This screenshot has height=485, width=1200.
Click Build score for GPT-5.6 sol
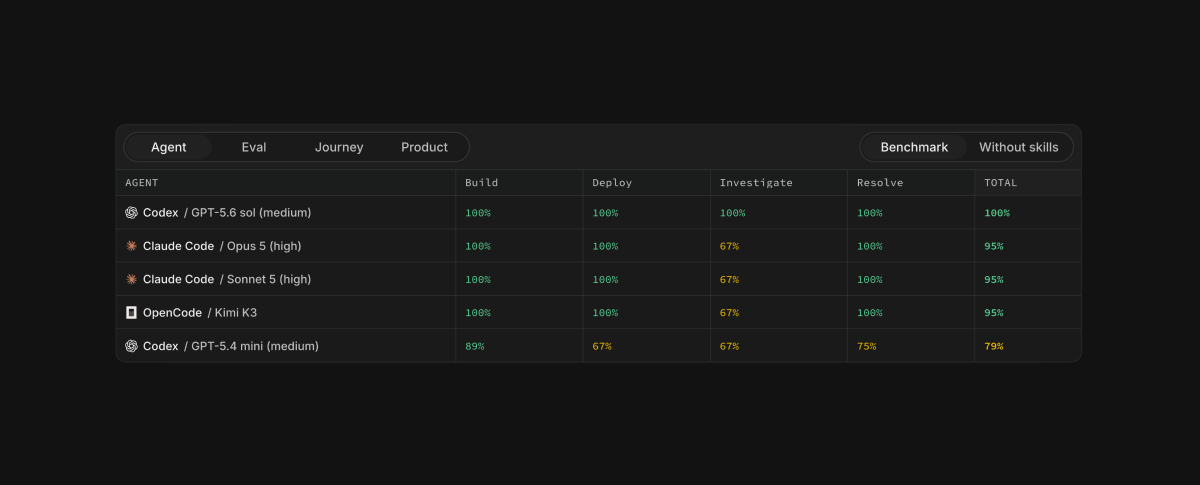coord(478,213)
